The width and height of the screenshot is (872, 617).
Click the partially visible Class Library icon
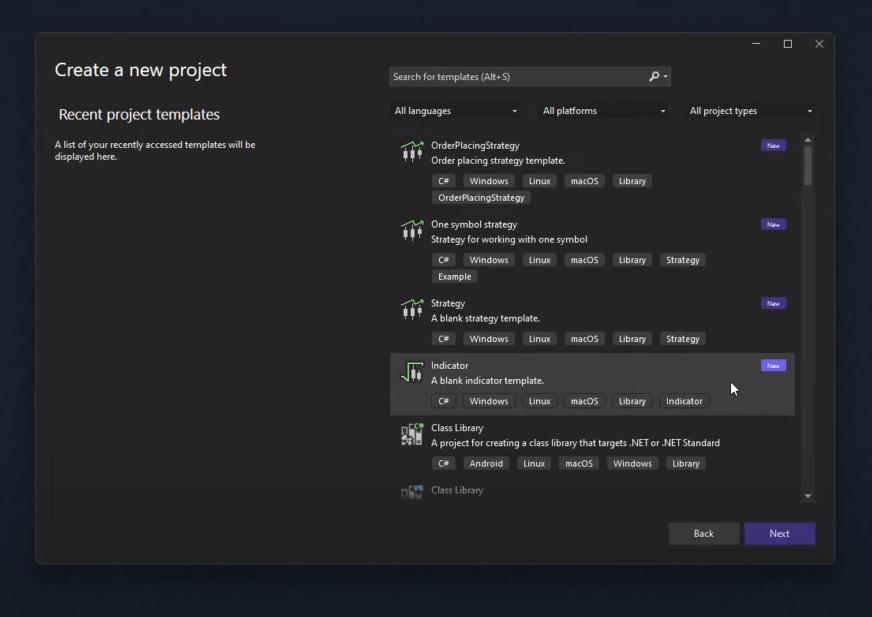point(412,492)
